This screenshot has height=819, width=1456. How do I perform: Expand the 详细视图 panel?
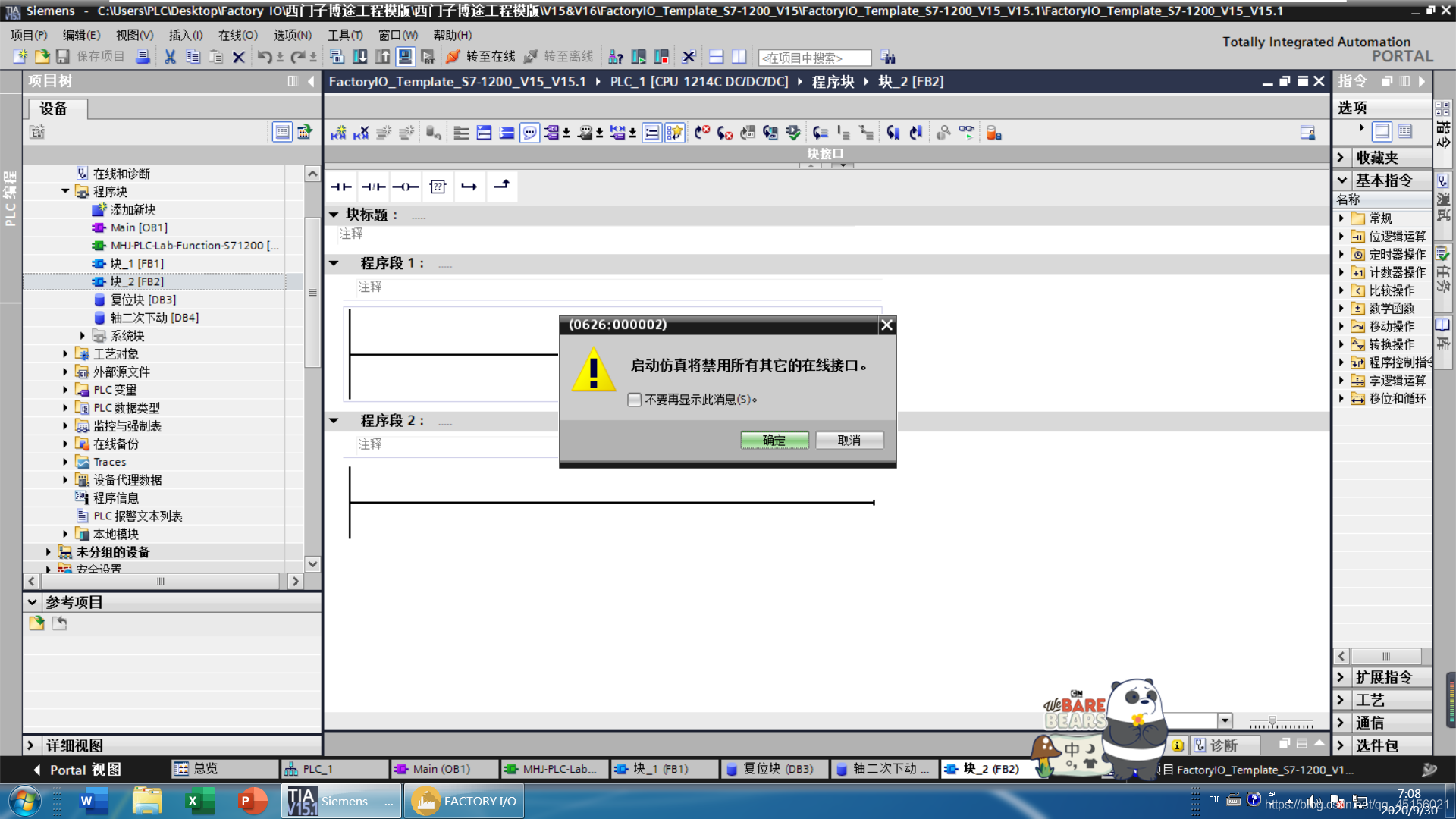(x=30, y=745)
